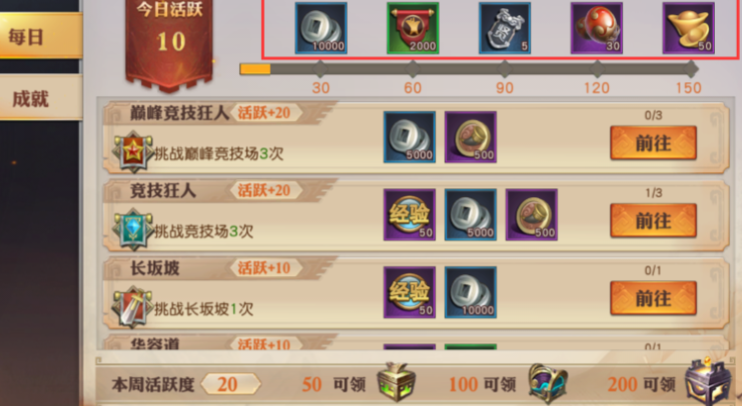This screenshot has width=742, height=406.
Task: Tap the 经验 50 reward in 竞技狂人 row
Action: (409, 215)
